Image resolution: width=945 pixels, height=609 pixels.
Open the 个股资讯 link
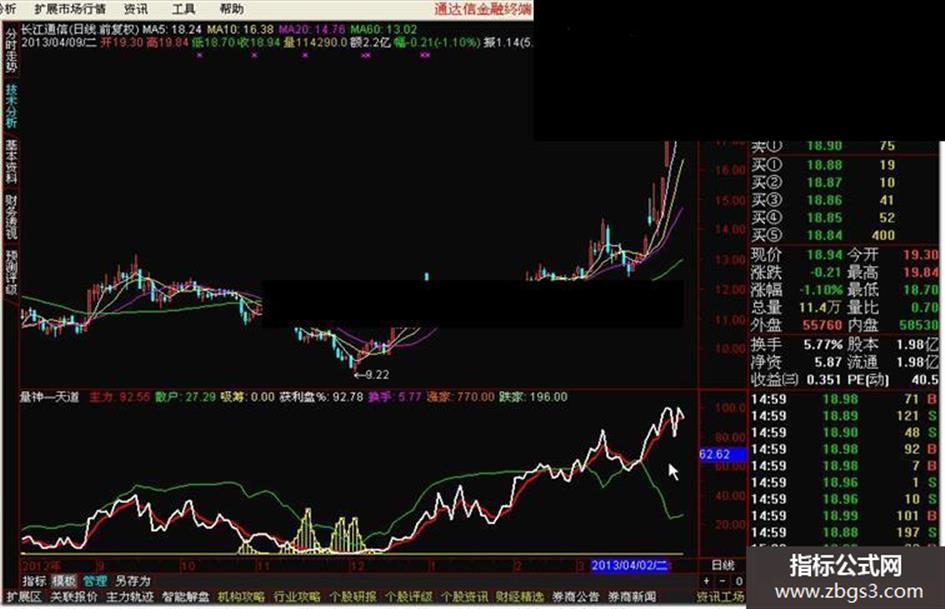(464, 597)
